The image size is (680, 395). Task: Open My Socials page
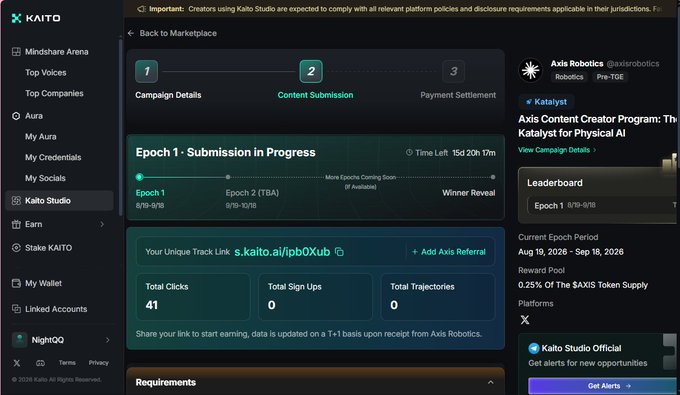[x=45, y=178]
